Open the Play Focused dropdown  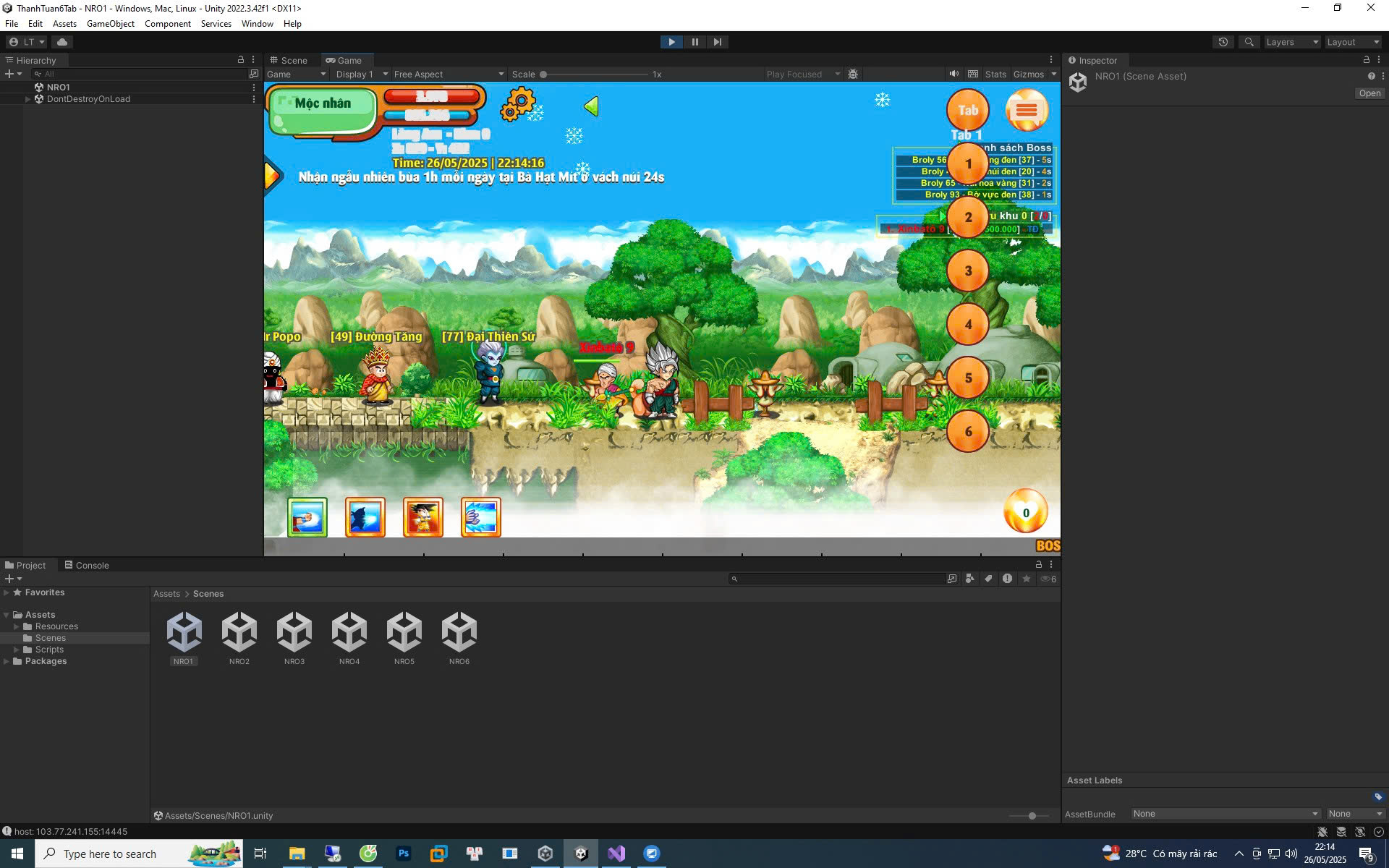point(803,74)
